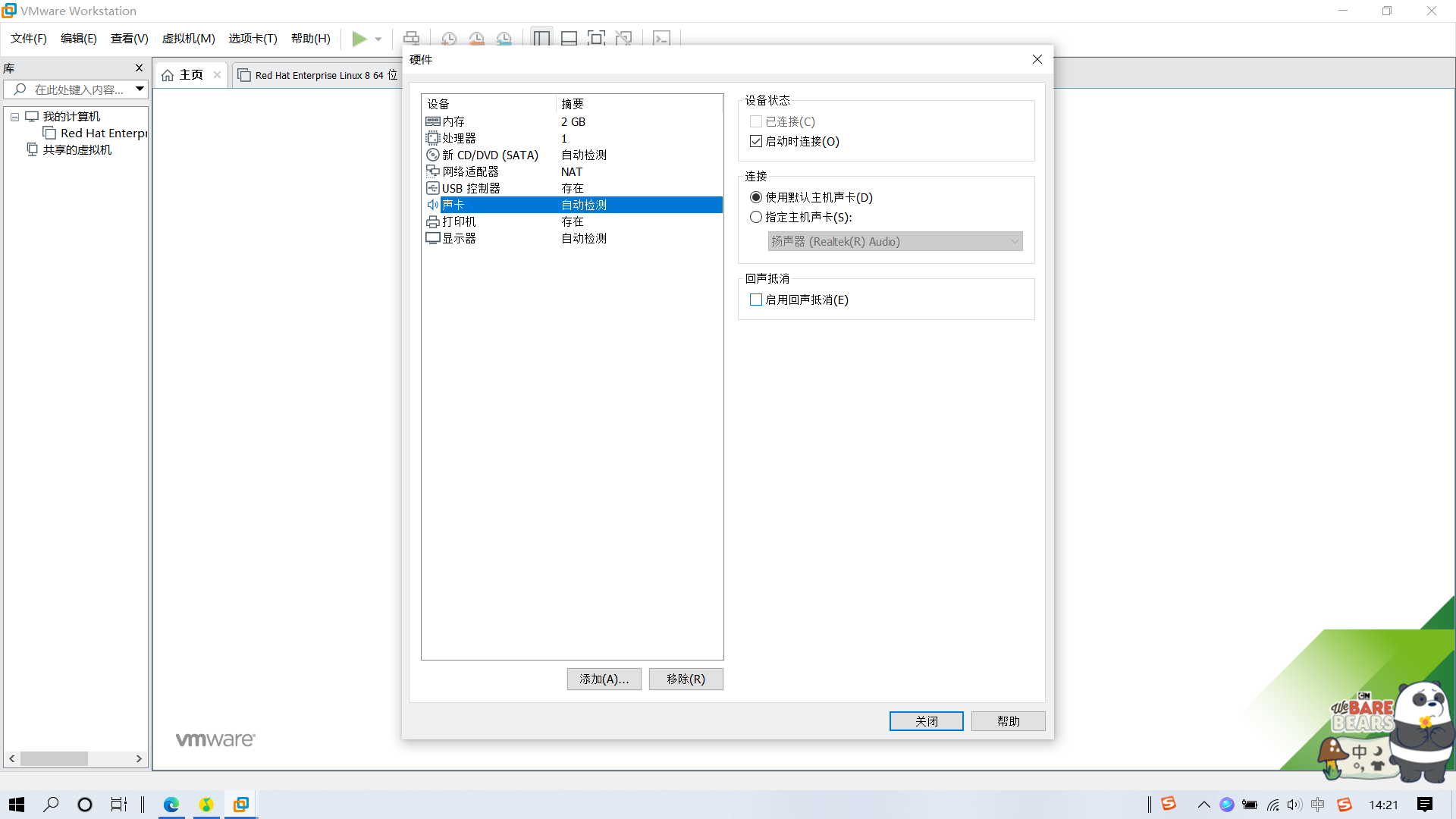Revert the VM to its snapshot
The height and width of the screenshot is (819, 1456).
[477, 39]
